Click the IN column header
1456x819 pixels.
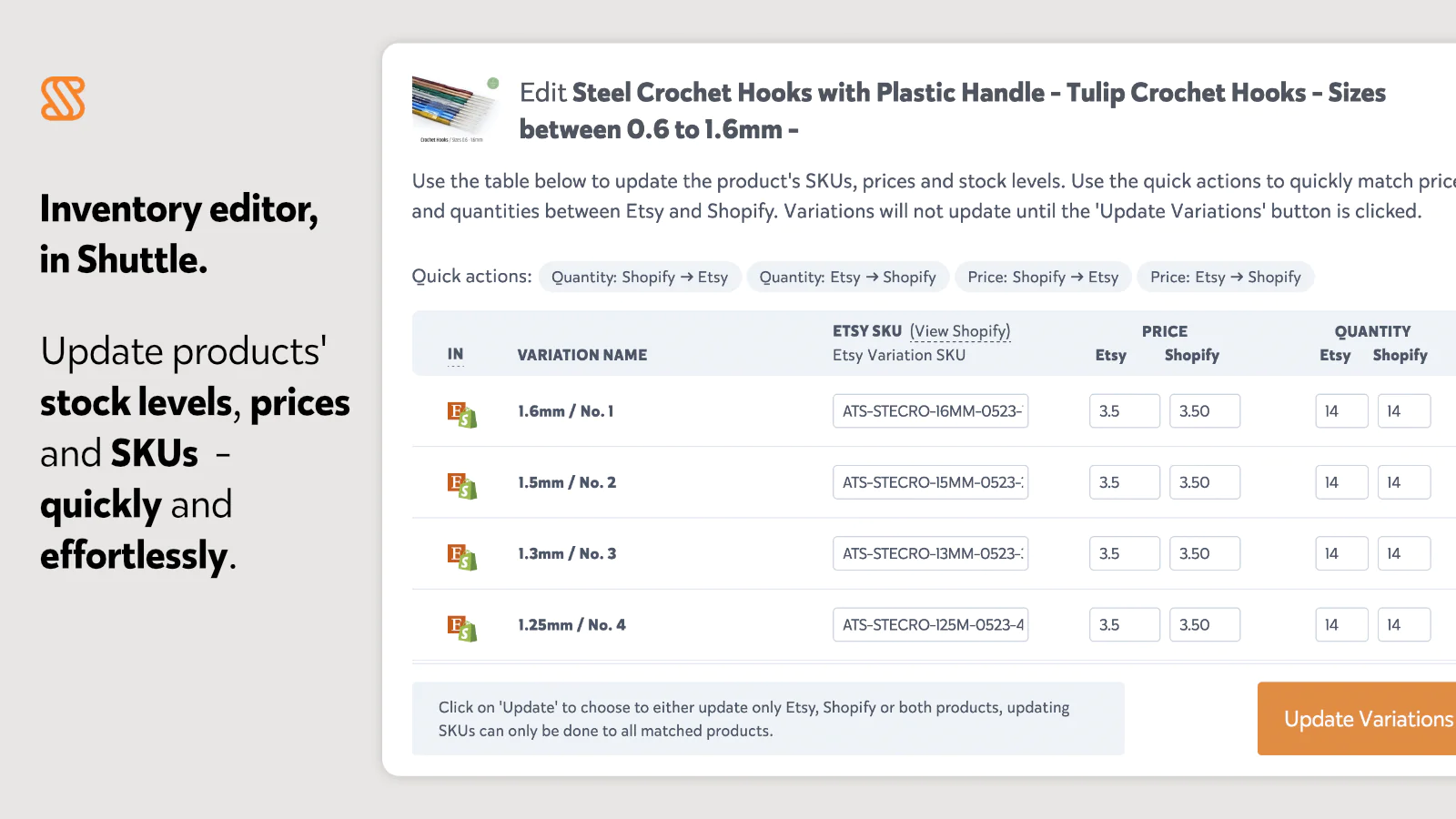(x=455, y=354)
